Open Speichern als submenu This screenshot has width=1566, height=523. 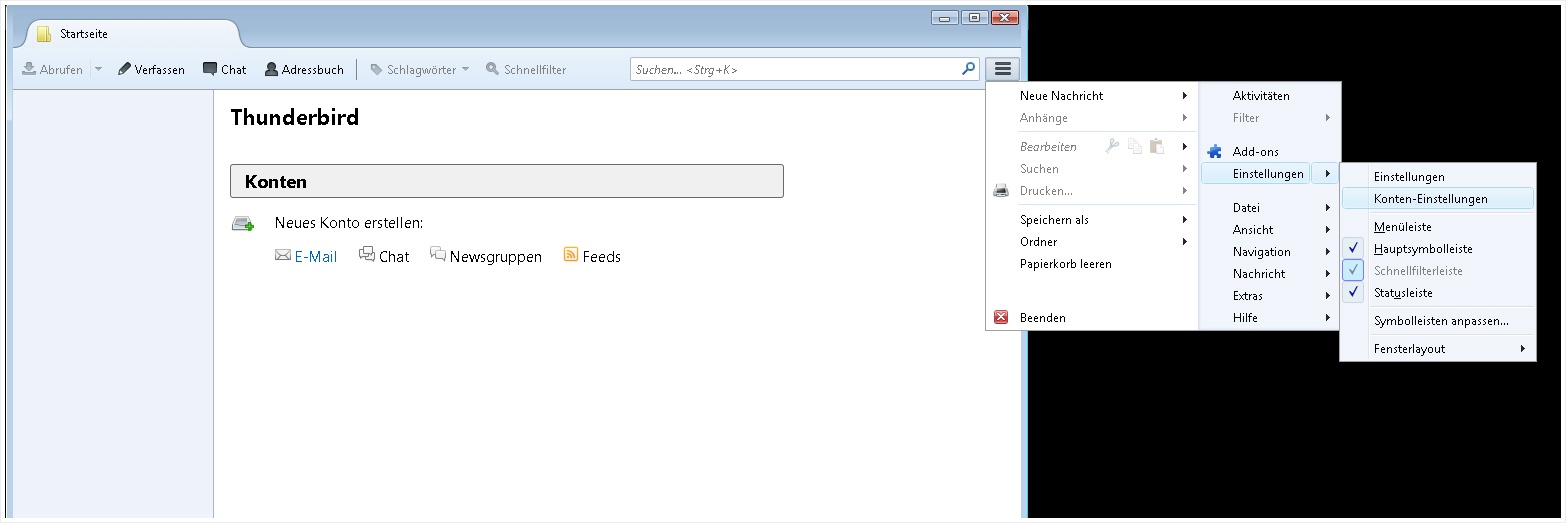[x=1092, y=220]
